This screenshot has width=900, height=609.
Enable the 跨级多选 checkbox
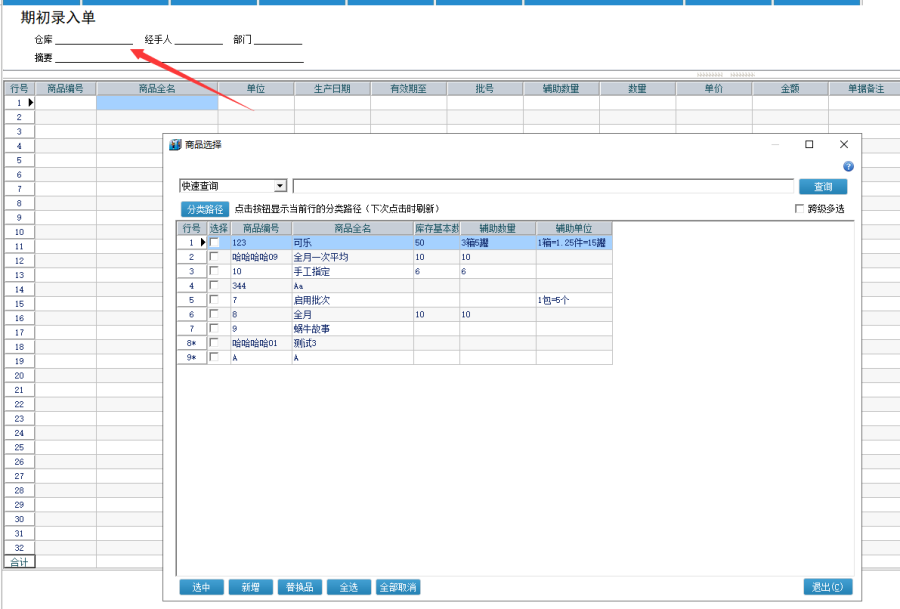point(799,209)
